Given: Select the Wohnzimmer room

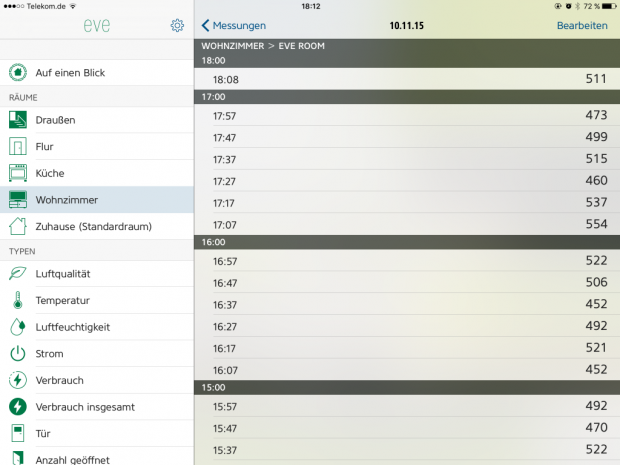Looking at the screenshot, I should click(x=97, y=199).
